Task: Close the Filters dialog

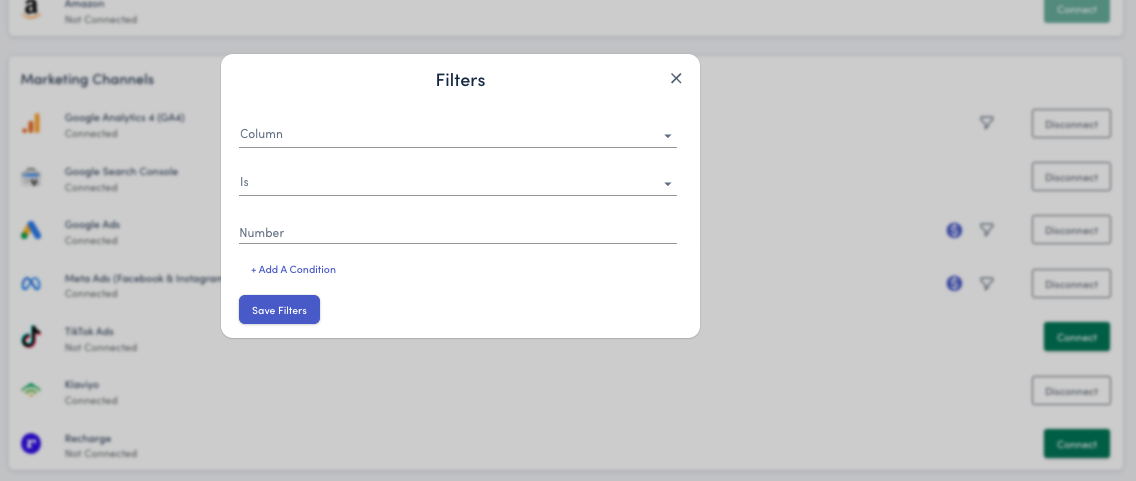Action: (676, 79)
